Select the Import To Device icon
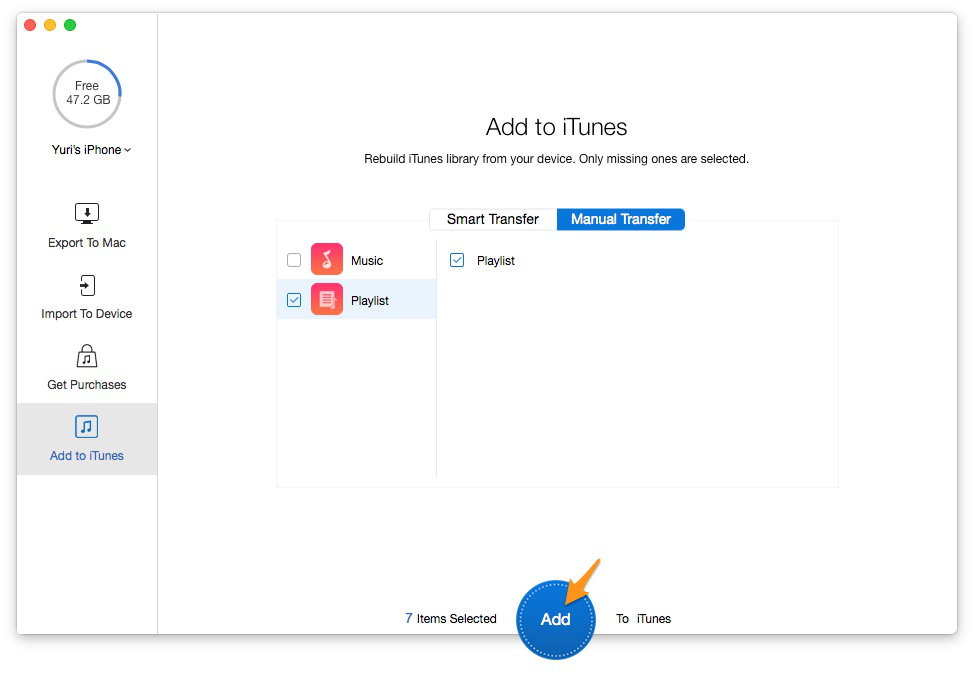The width and height of the screenshot is (974, 681). [87, 285]
